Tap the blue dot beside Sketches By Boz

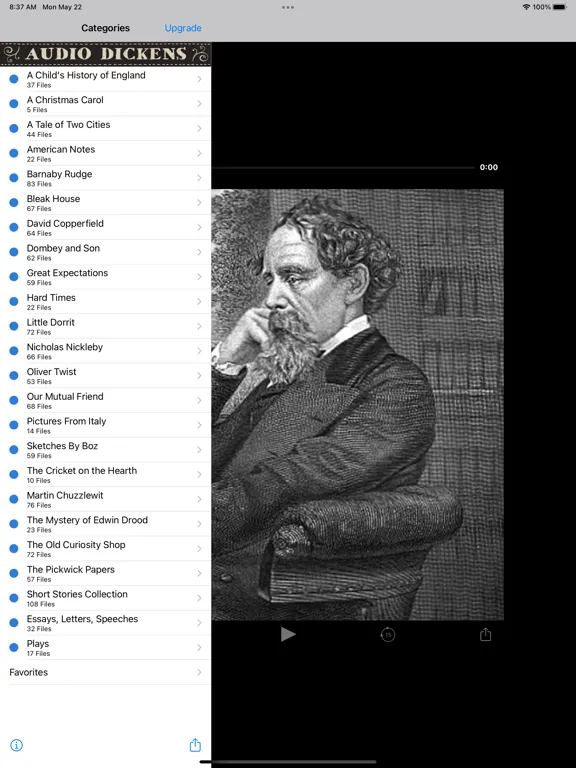point(14,449)
